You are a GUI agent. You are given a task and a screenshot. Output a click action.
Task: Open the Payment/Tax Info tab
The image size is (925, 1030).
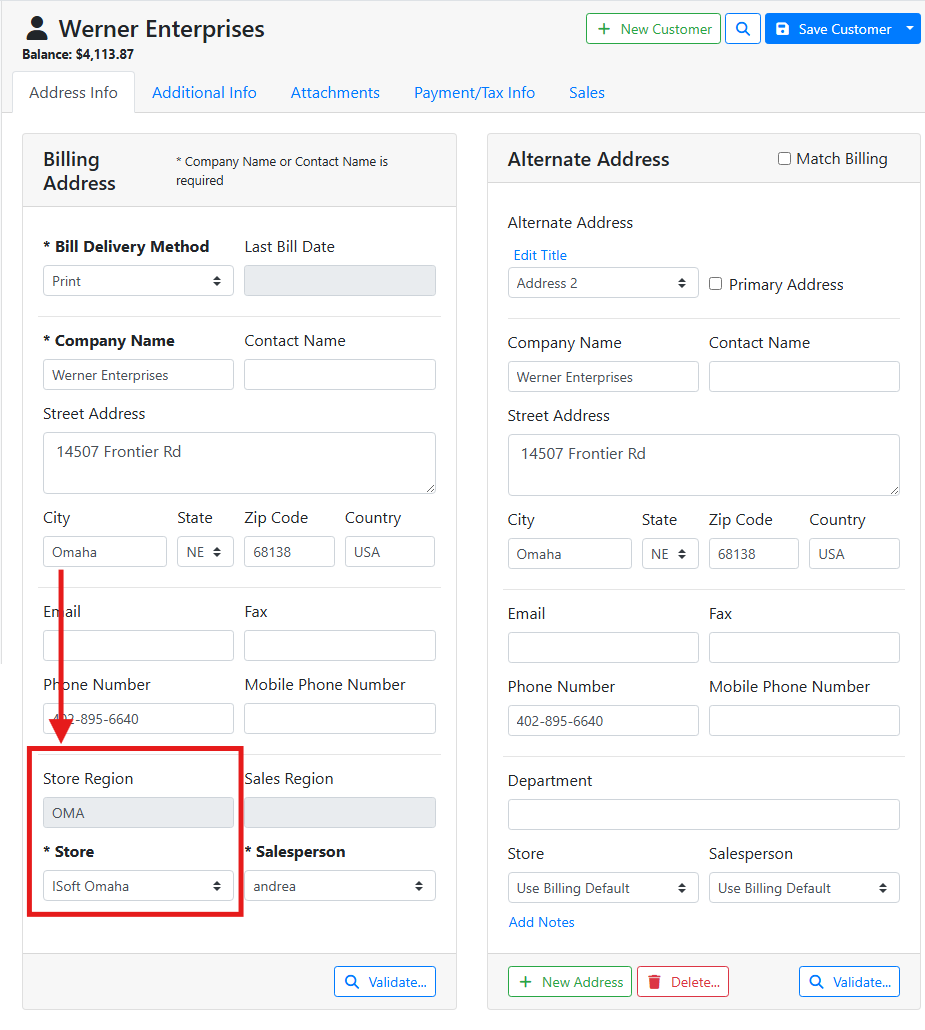[x=474, y=92]
